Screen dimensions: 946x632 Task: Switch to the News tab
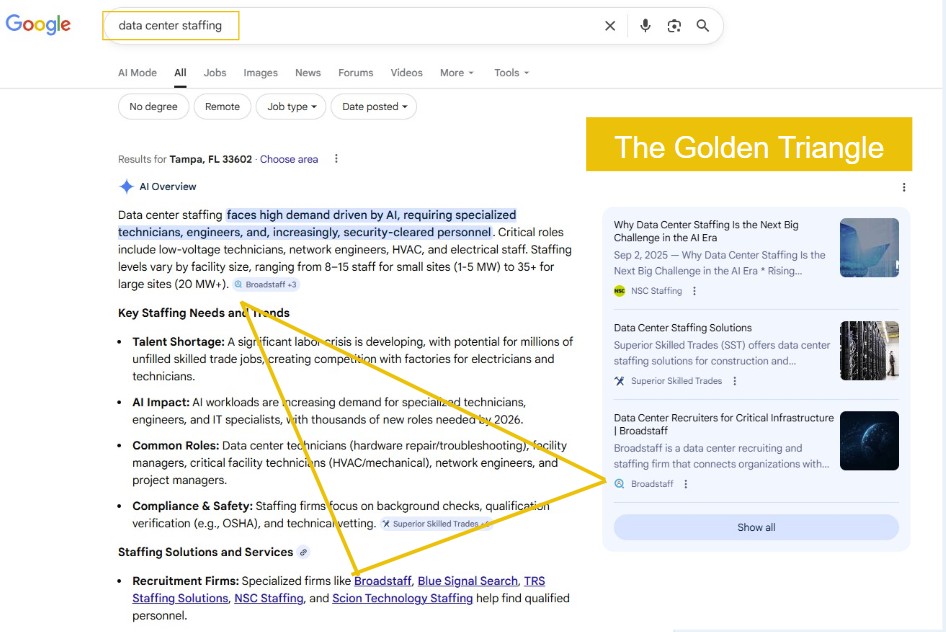[308, 72]
